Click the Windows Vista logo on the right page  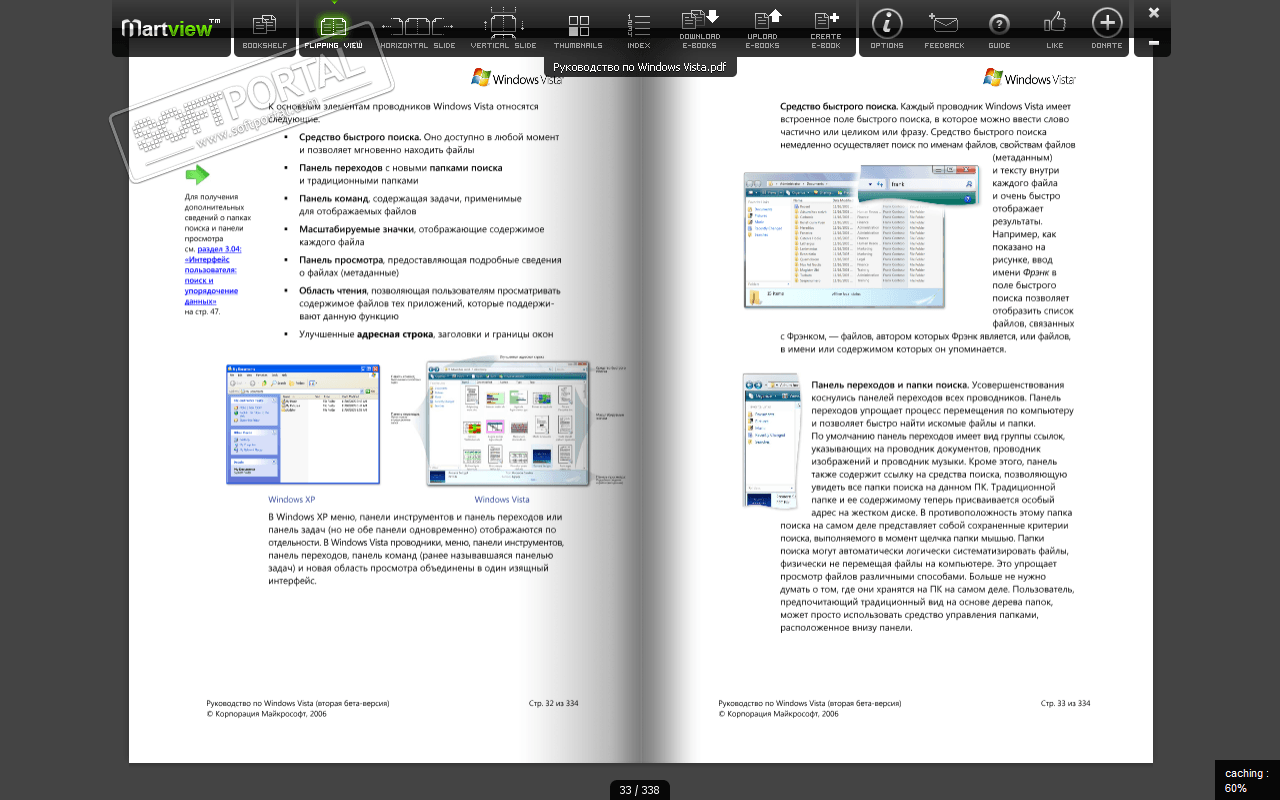(x=1030, y=78)
